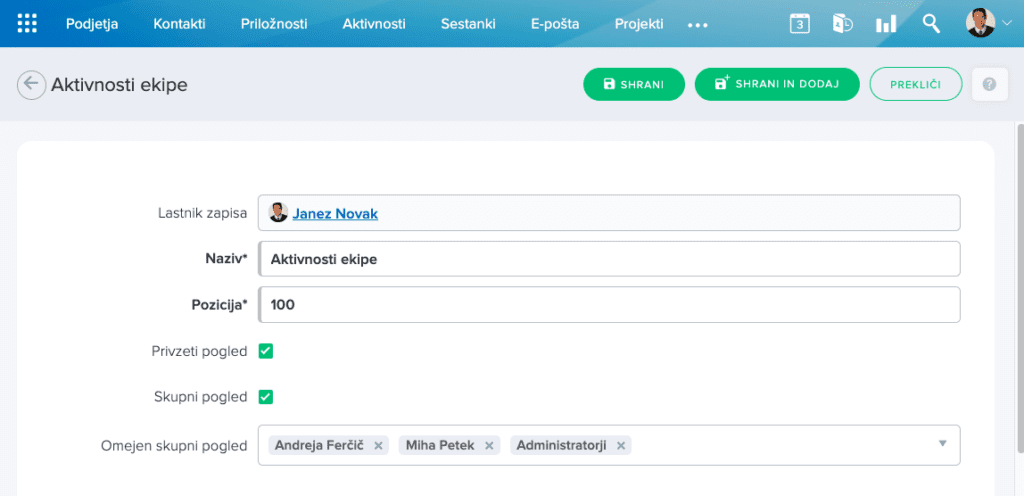
Task: Expand the user menu chevron
Action: click(1006, 23)
